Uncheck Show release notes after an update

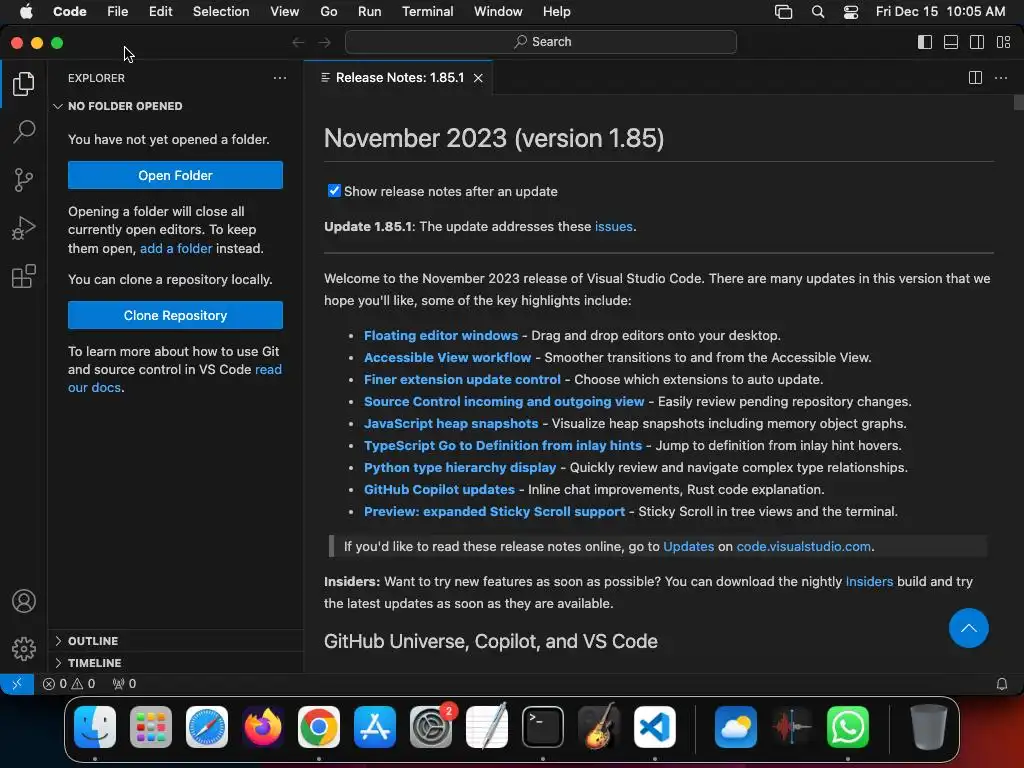click(x=334, y=191)
